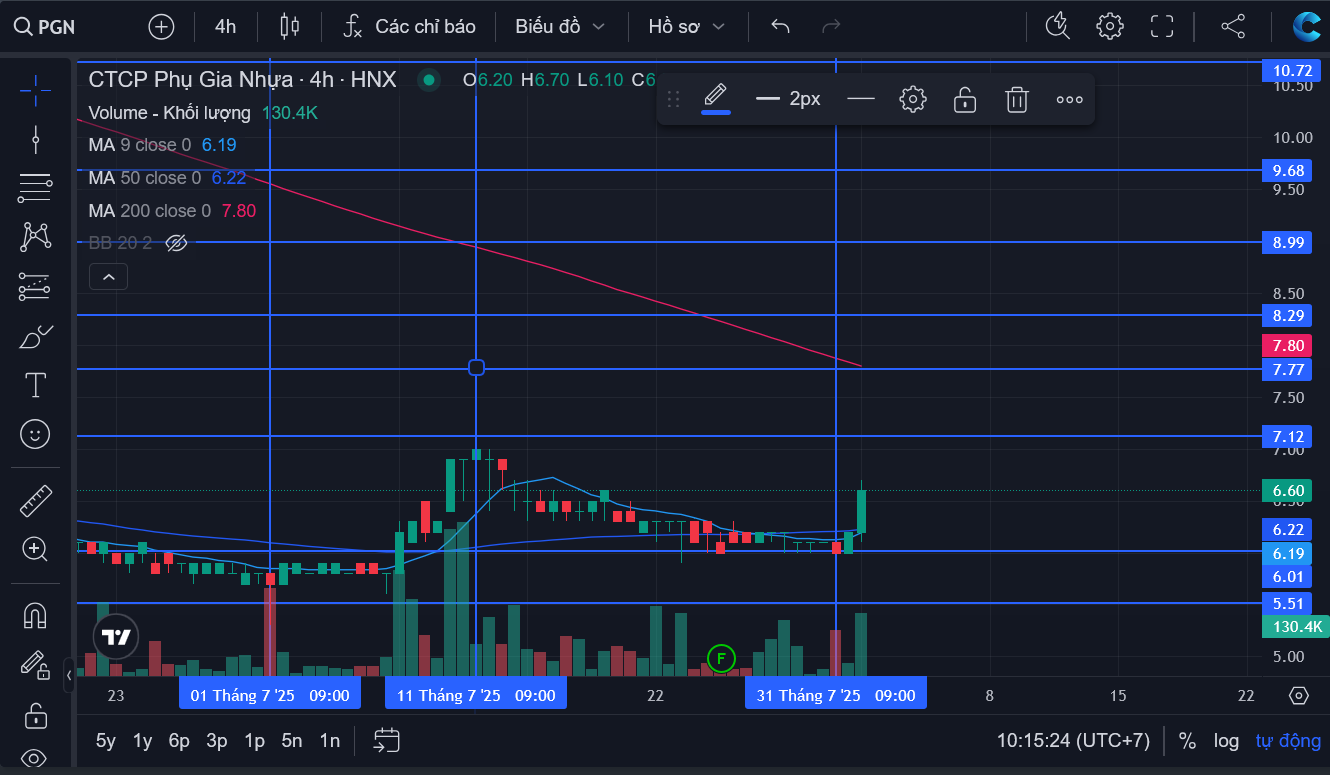
Task: Open the timezone menu at 10:15:24 (UTC+7)
Action: pos(1073,741)
